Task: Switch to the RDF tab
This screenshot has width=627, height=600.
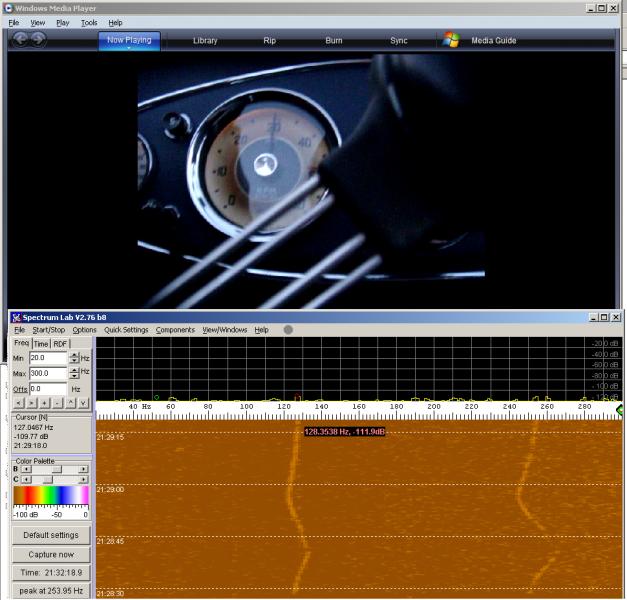Action: pos(60,343)
